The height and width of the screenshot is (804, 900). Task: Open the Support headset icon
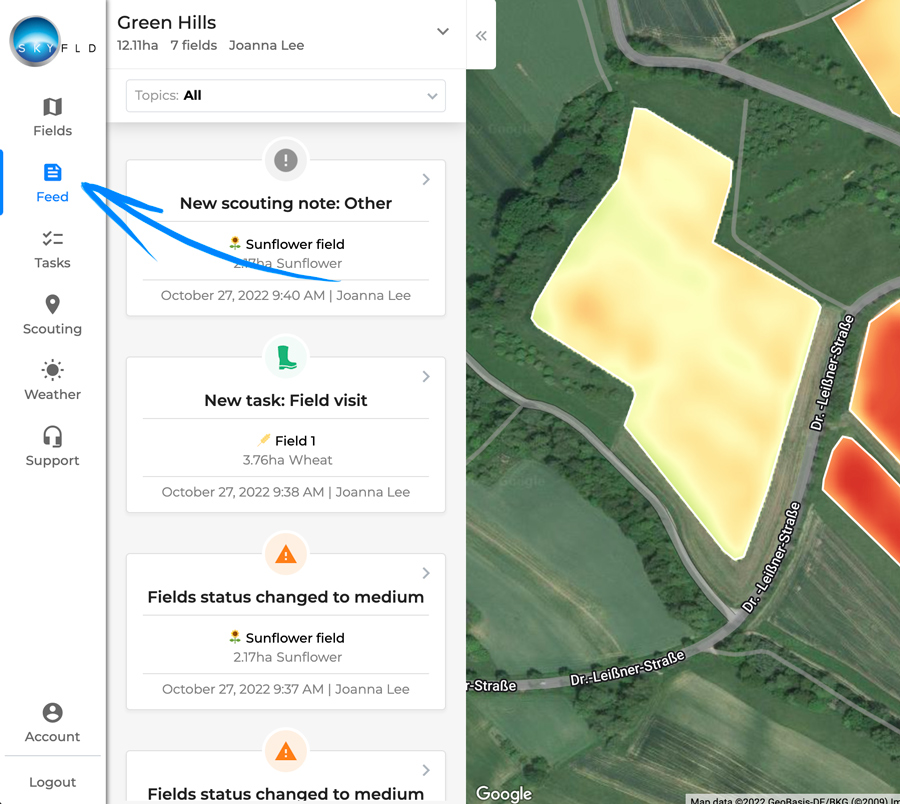pos(52,436)
